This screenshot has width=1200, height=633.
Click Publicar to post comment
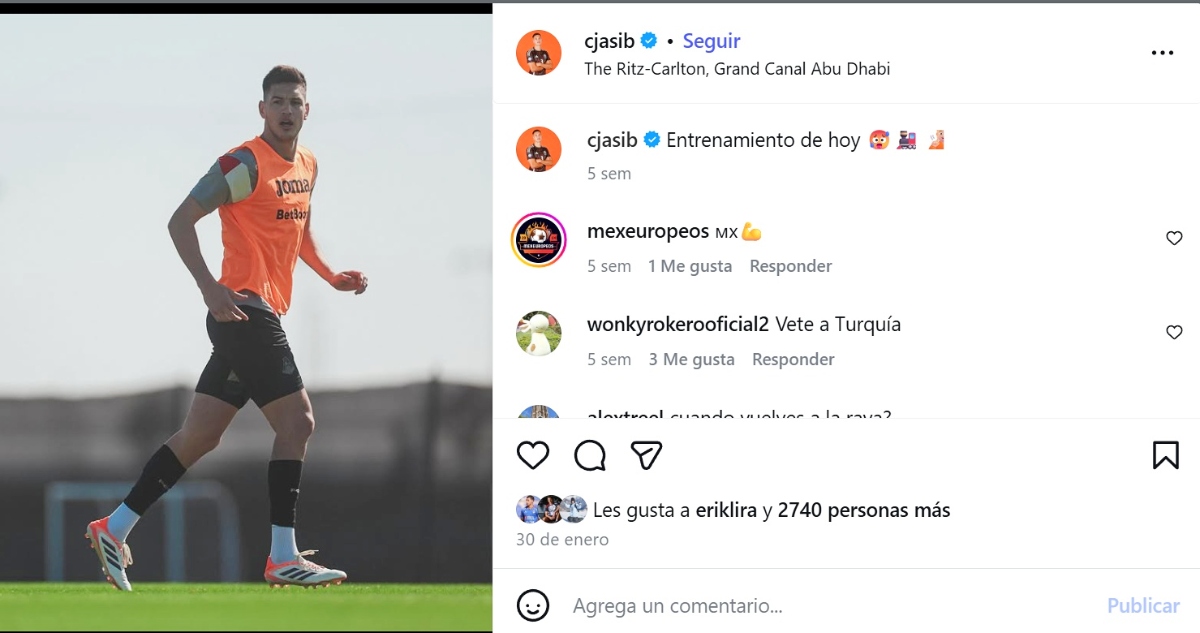pos(1143,606)
